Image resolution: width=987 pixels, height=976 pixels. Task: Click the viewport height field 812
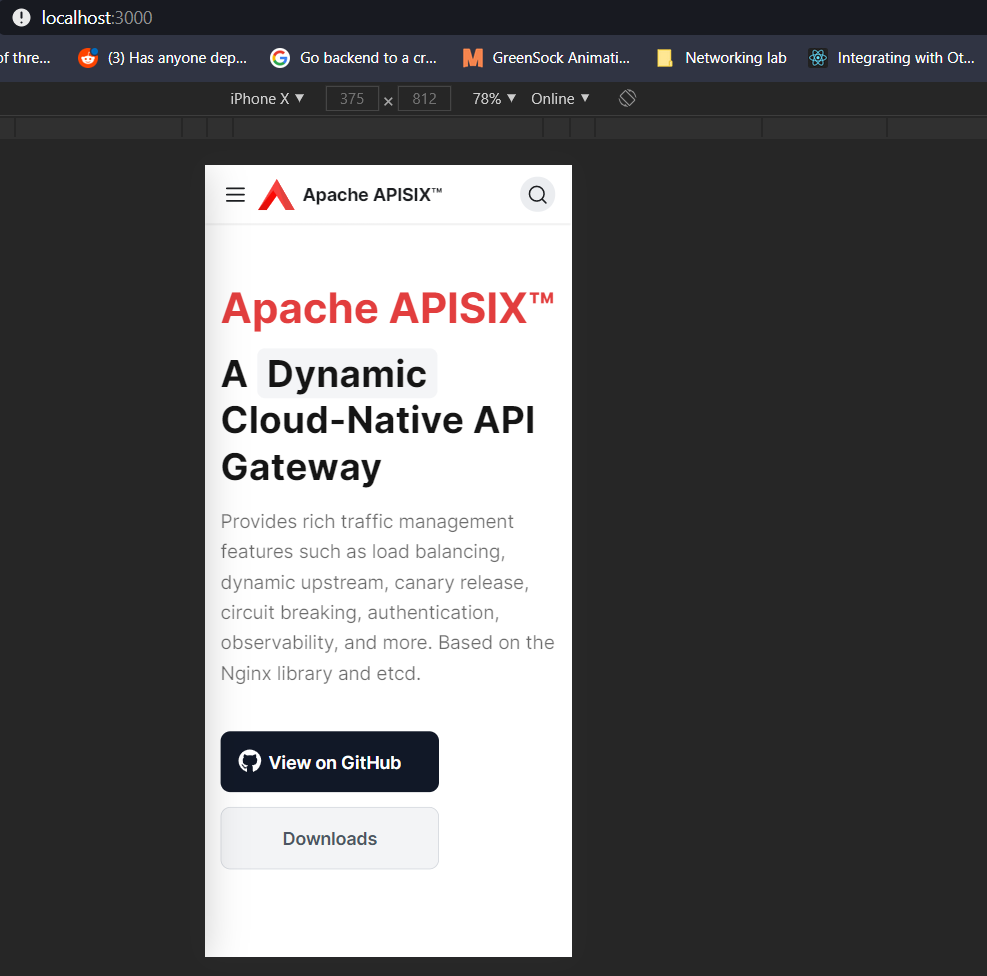point(424,99)
